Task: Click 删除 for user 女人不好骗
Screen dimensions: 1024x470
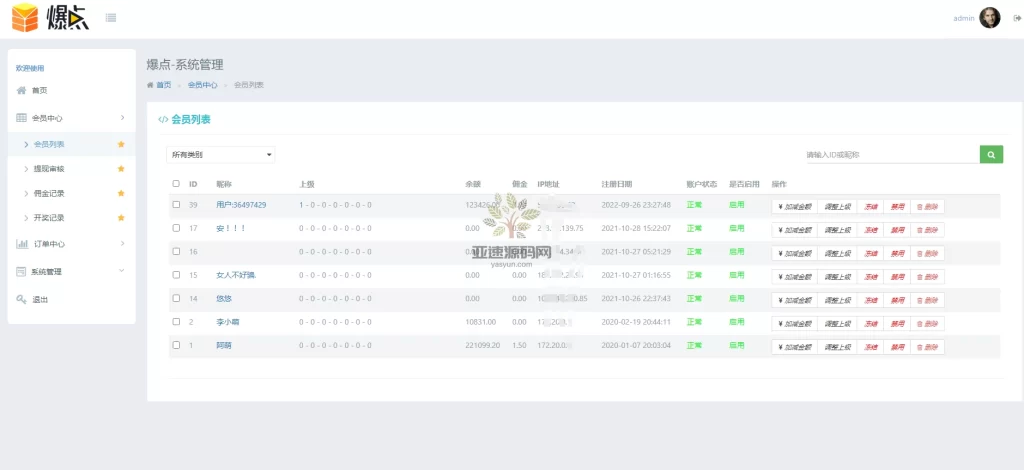Action: [x=927, y=277]
